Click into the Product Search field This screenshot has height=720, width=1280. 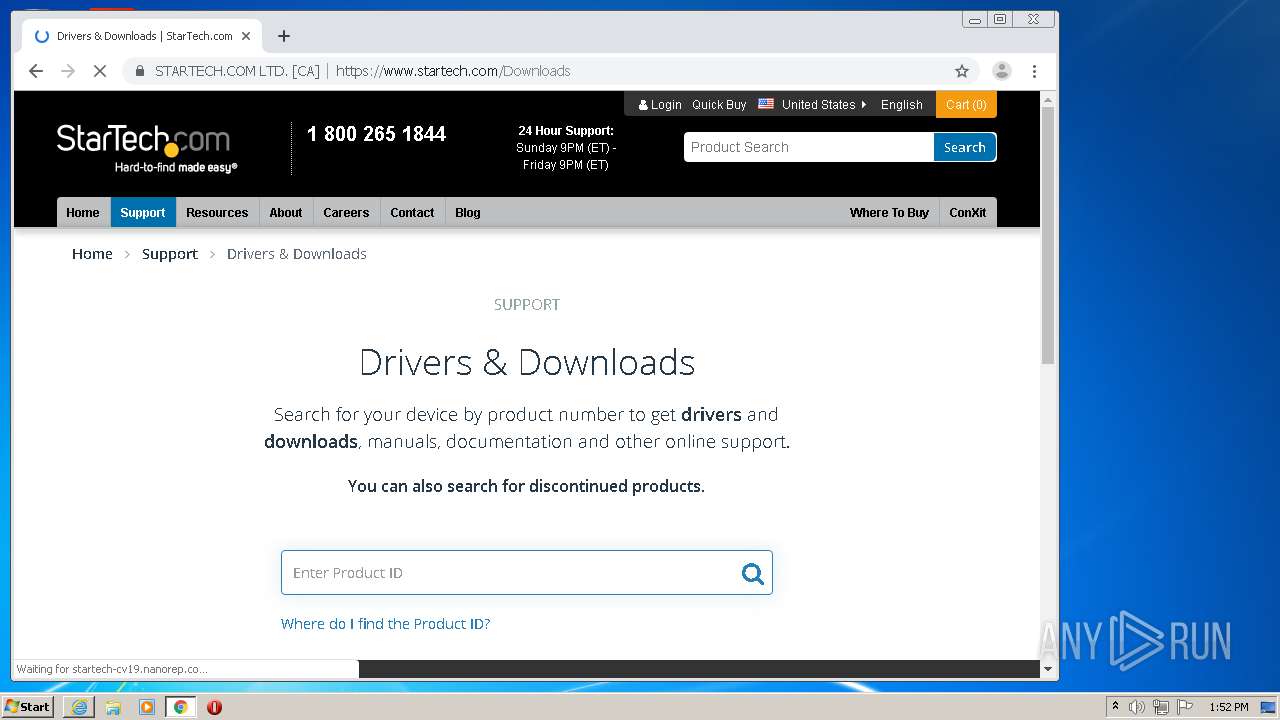pos(808,147)
